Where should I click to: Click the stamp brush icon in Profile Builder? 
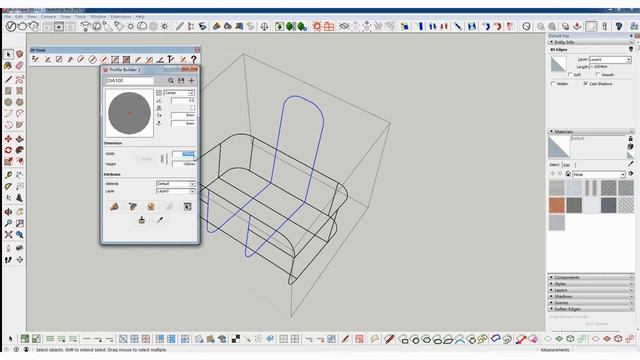click(142, 220)
